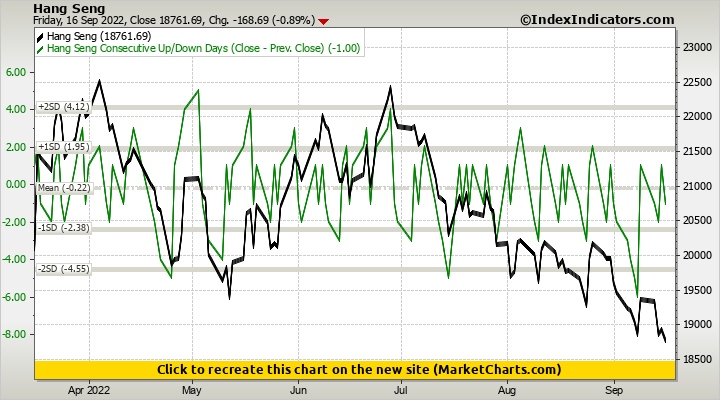Screen dimensions: 720x400
Task: Click the -2SD (-4.55) band label
Action: [63, 269]
